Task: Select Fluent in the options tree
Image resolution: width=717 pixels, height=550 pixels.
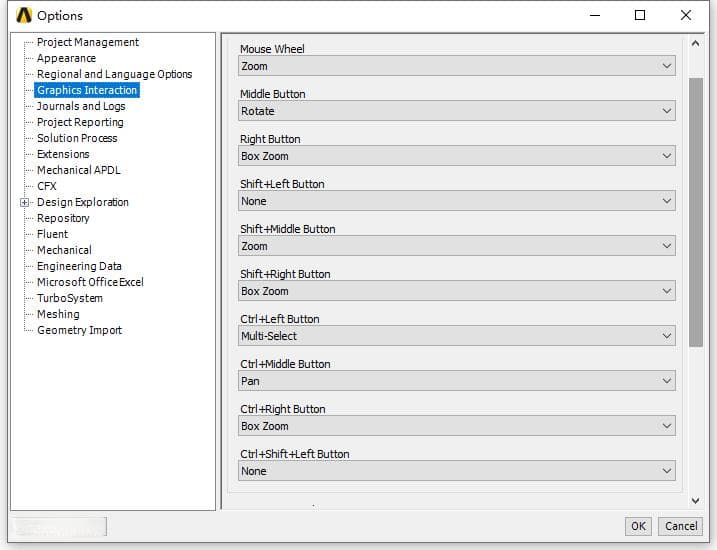Action: pos(53,234)
